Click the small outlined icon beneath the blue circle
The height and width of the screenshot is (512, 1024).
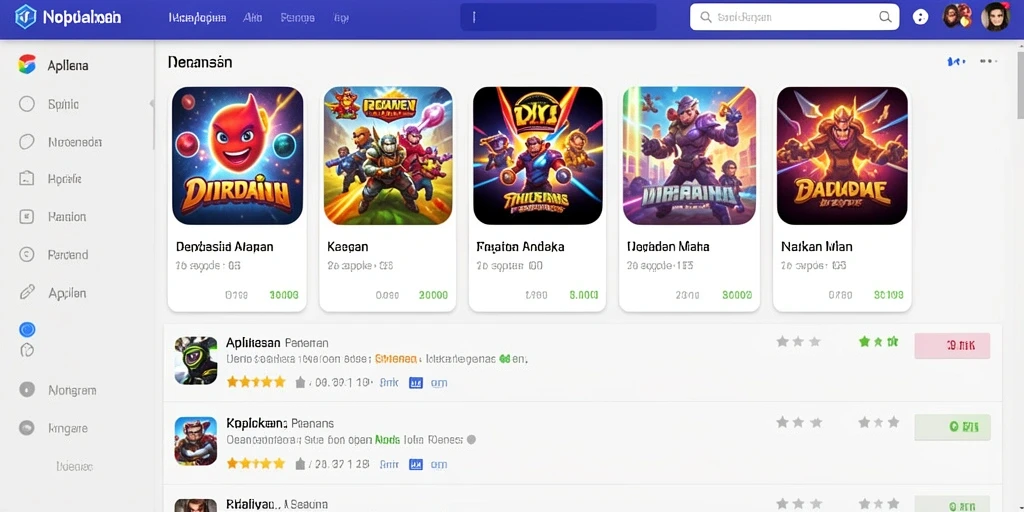[x=27, y=351]
